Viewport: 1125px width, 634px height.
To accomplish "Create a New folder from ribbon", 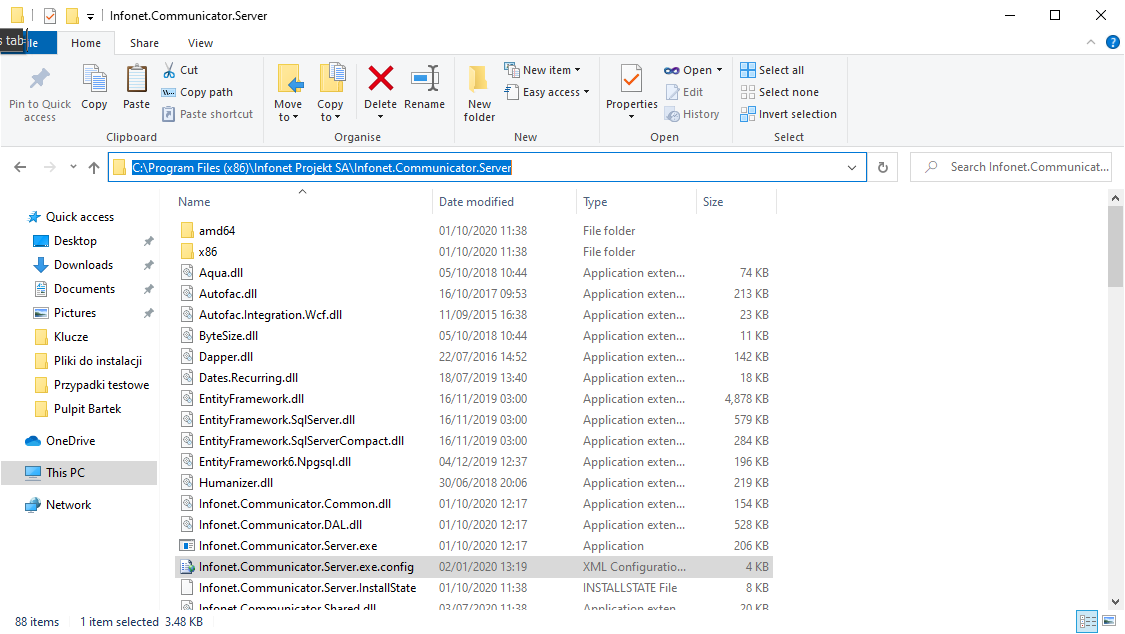I will [x=479, y=93].
